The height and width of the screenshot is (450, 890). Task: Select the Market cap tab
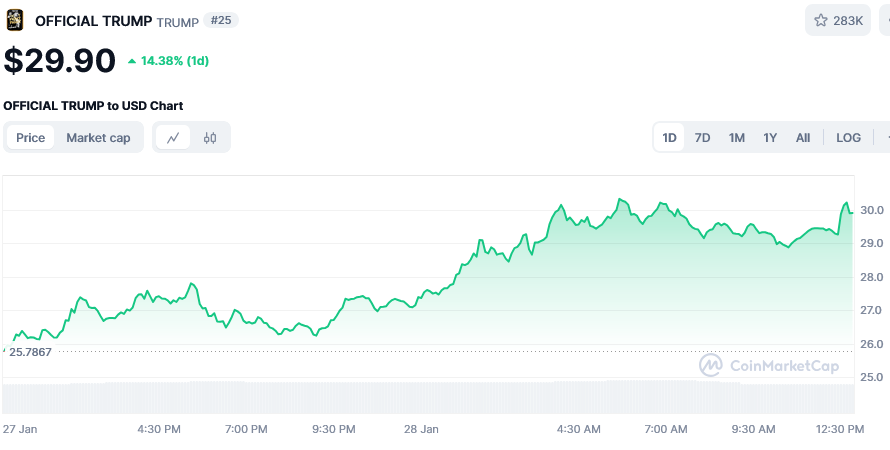(98, 137)
